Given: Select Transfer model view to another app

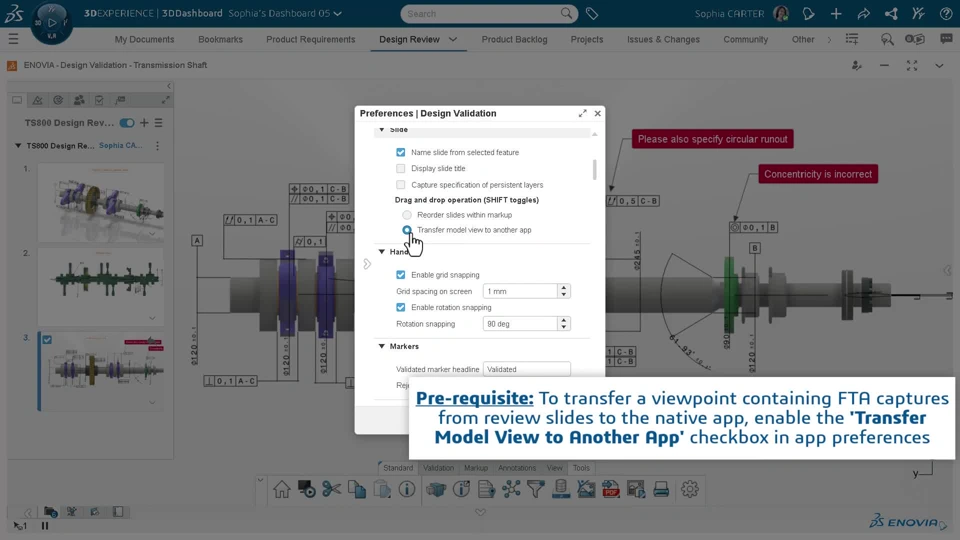Looking at the screenshot, I should point(407,230).
